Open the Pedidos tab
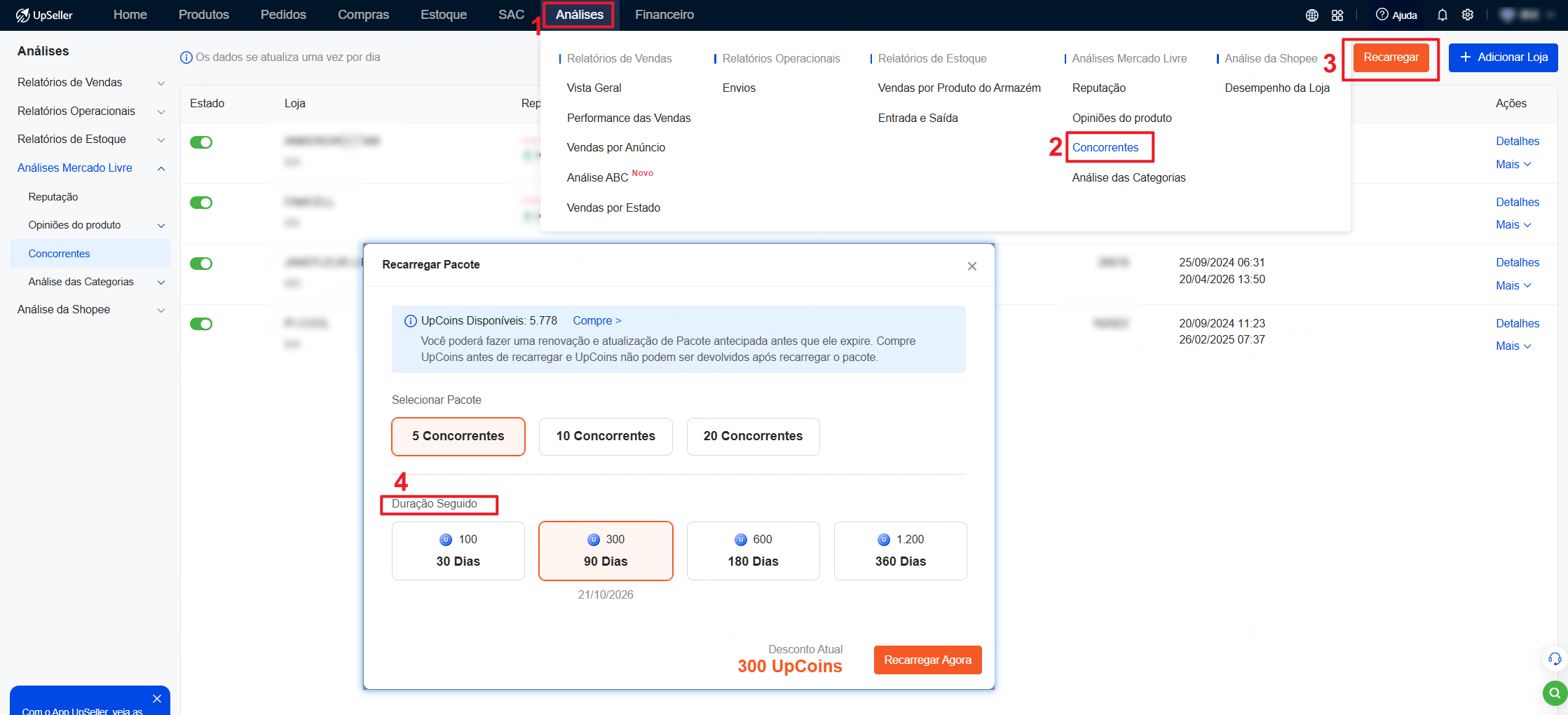 [x=283, y=15]
